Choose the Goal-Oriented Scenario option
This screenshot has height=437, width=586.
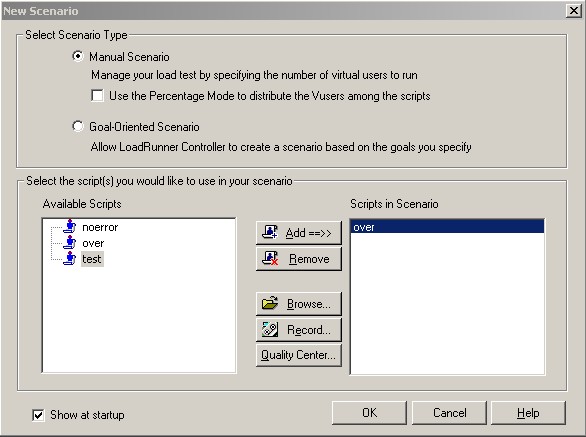pos(78,126)
